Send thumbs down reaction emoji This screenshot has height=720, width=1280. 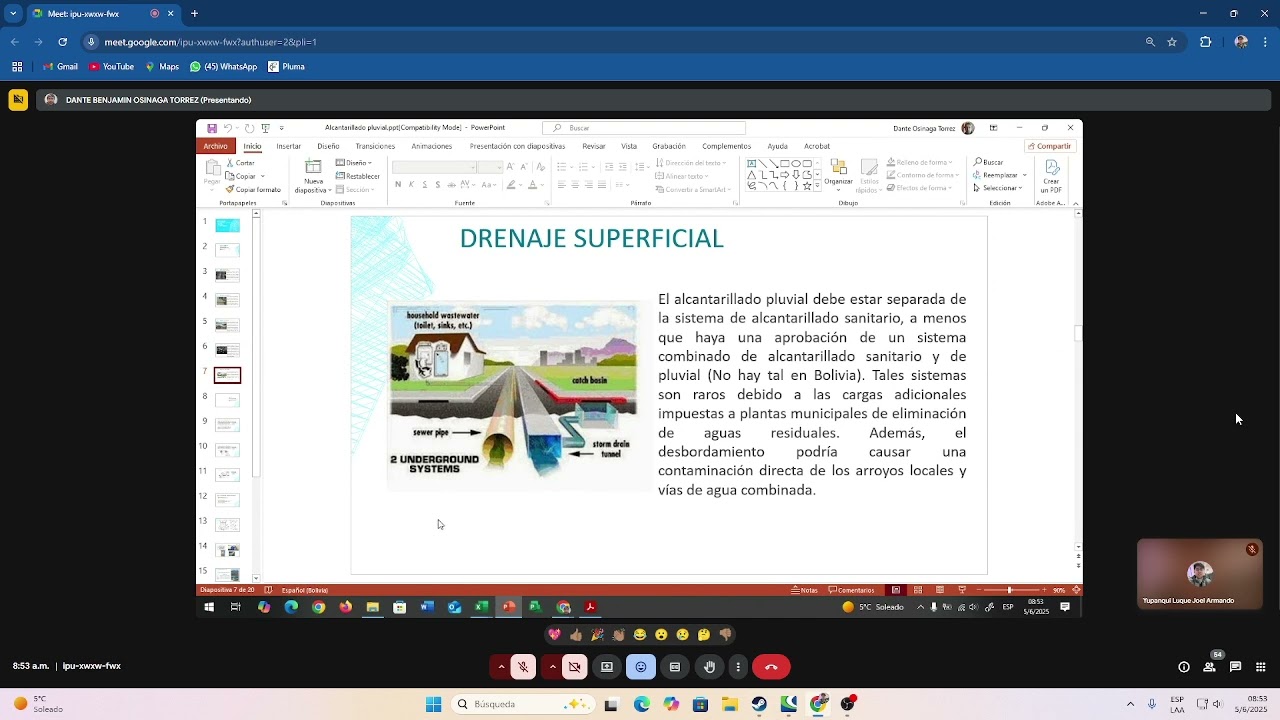(x=726, y=635)
